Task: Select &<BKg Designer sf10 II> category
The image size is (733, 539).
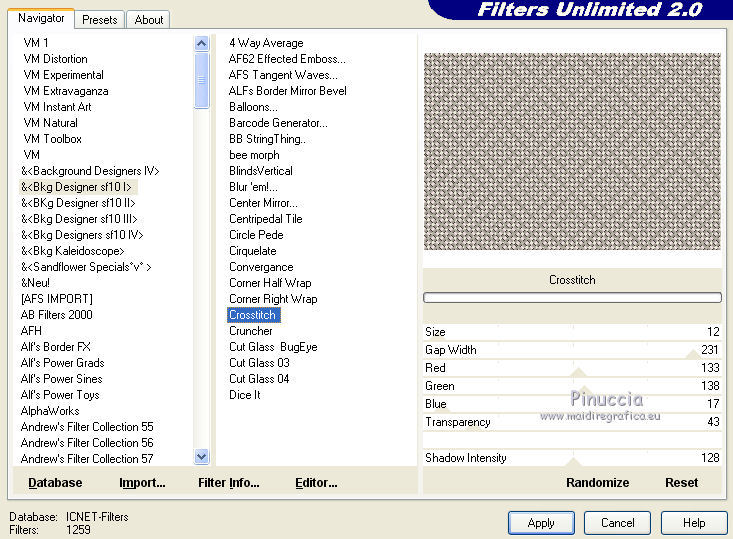Action: [x=78, y=203]
